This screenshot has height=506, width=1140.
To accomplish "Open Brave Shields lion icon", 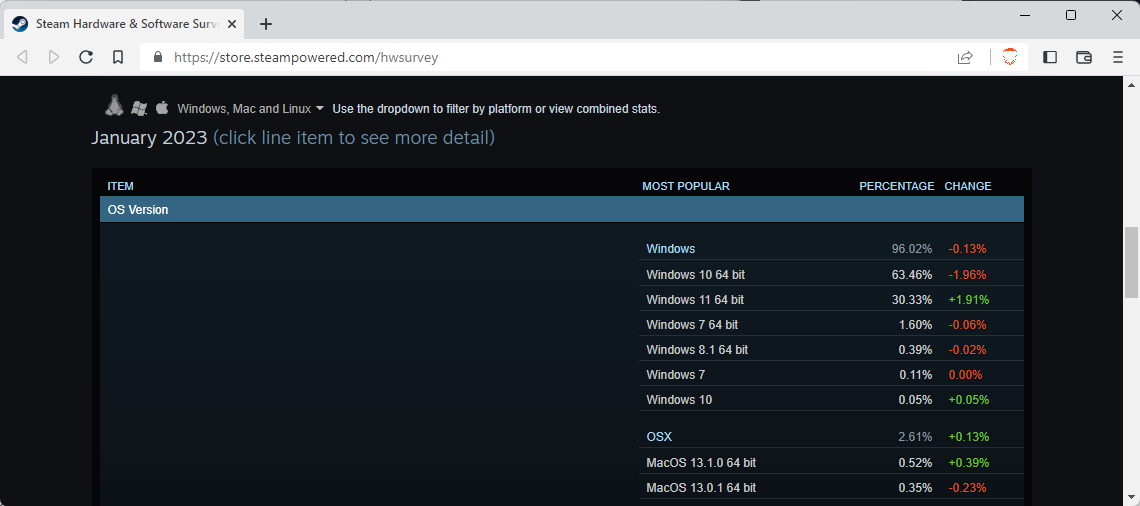I will click(x=1010, y=57).
